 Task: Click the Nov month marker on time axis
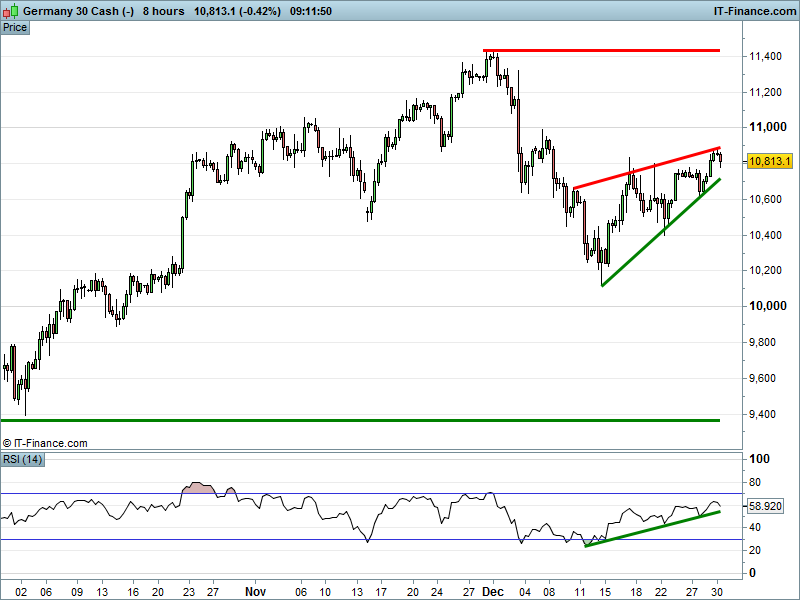pyautogui.click(x=258, y=591)
